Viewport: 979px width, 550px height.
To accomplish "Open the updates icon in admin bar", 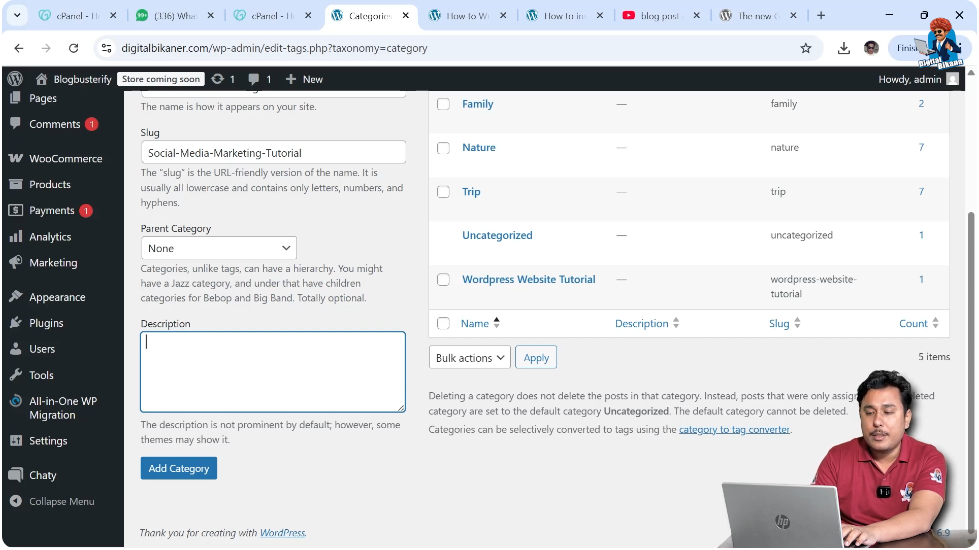I will [217, 79].
